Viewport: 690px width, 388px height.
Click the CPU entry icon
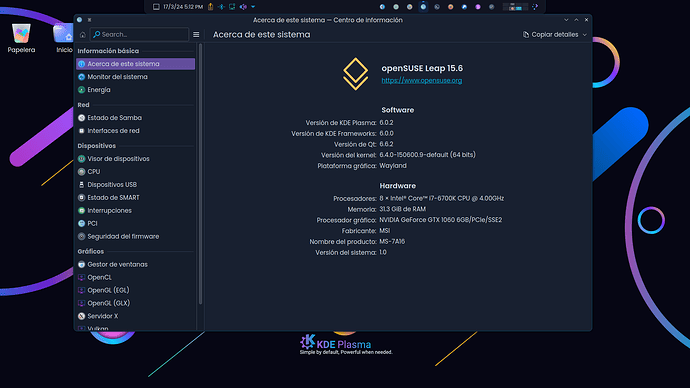[81, 172]
